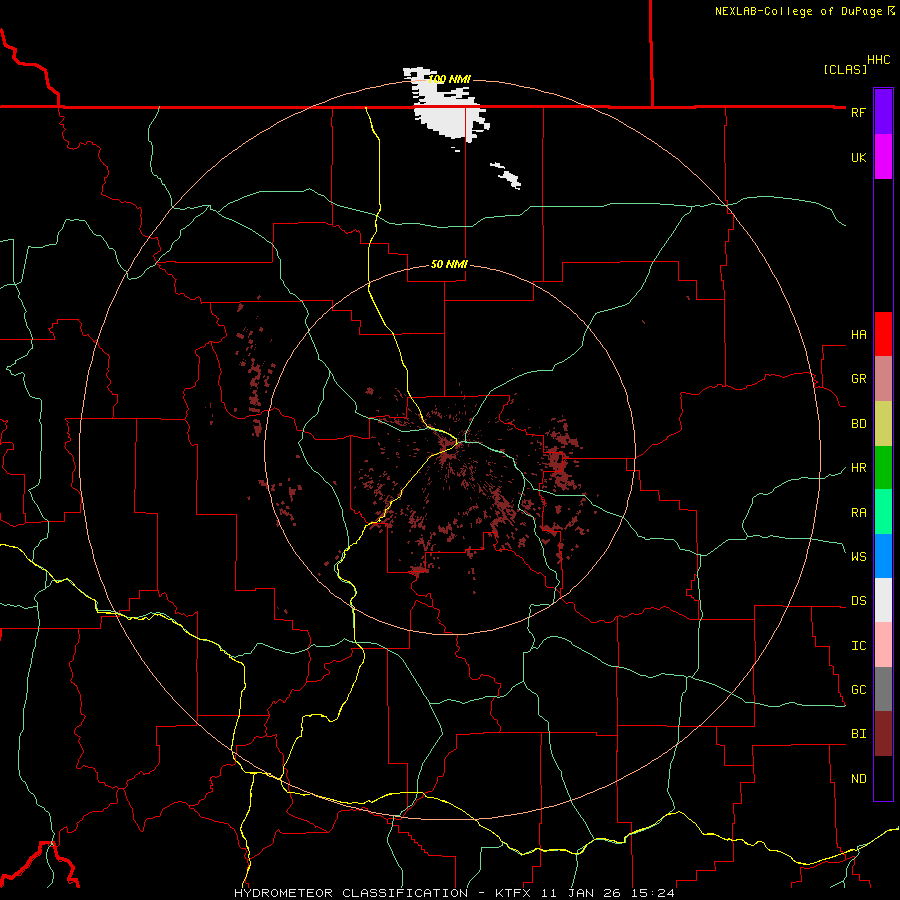900x900 pixels.
Task: Click the BI brown legend swatch
Action: (x=883, y=734)
